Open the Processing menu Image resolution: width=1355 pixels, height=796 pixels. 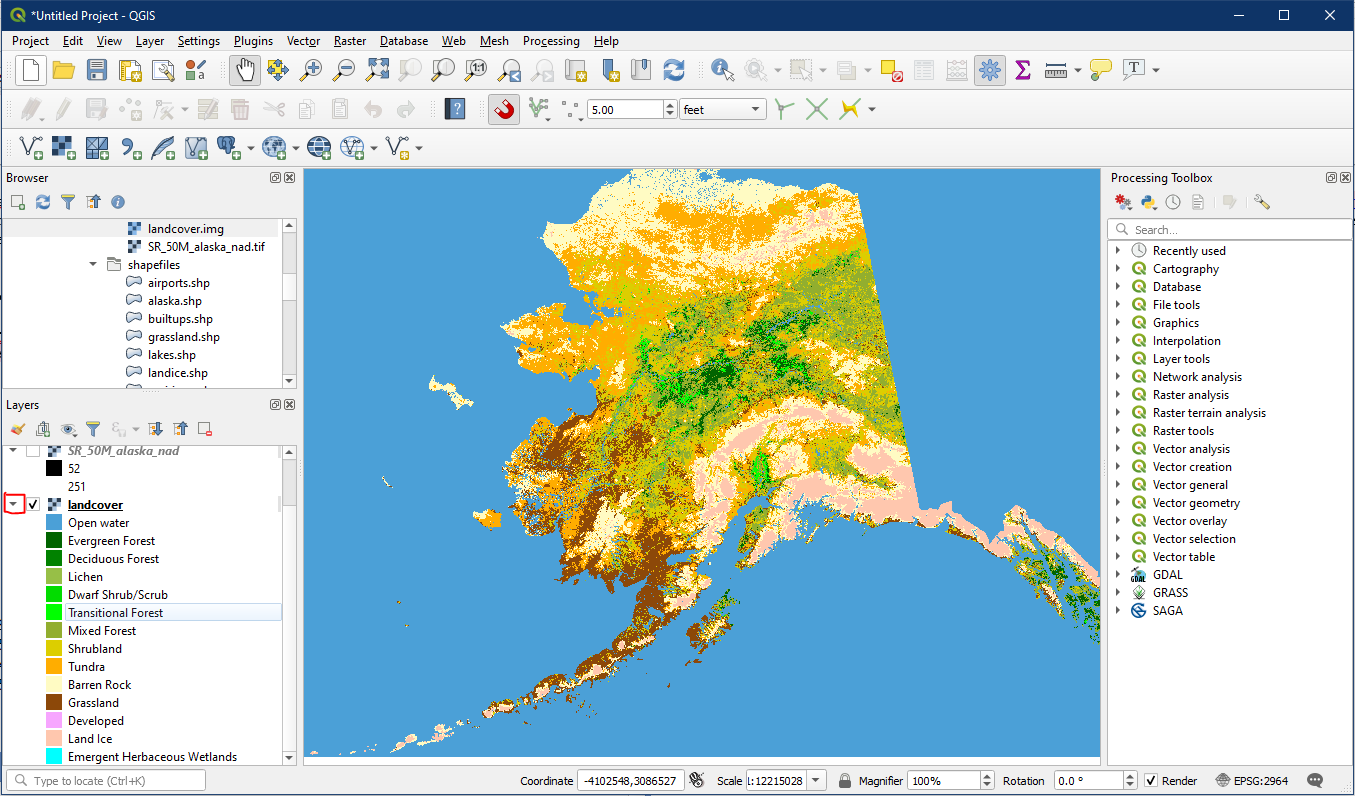pyautogui.click(x=550, y=41)
